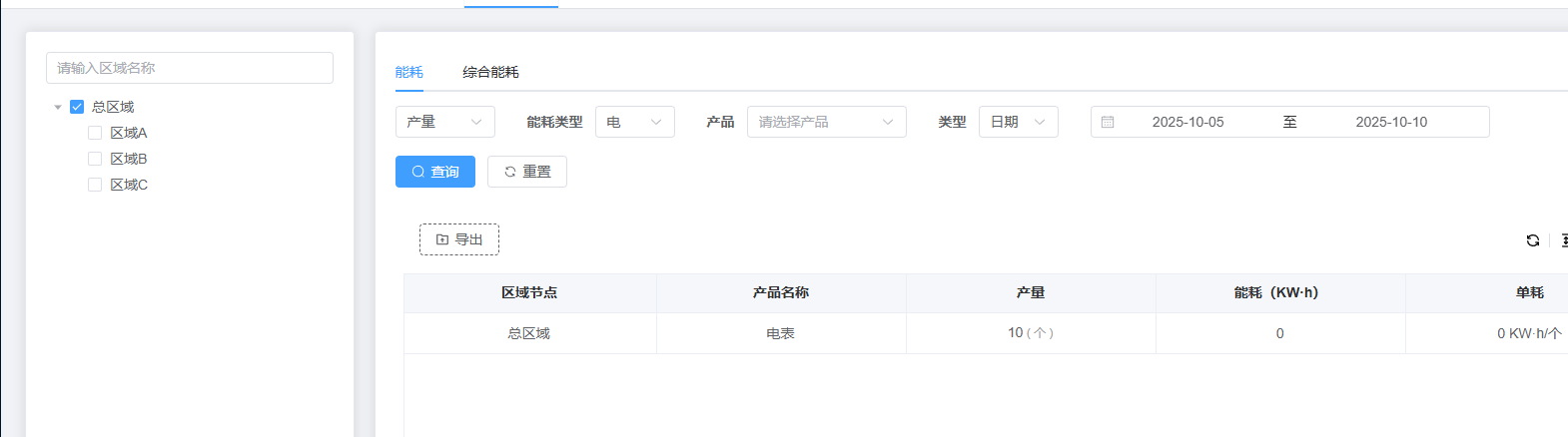
Task: Open the 请选择产品 product dropdown
Action: [827, 122]
